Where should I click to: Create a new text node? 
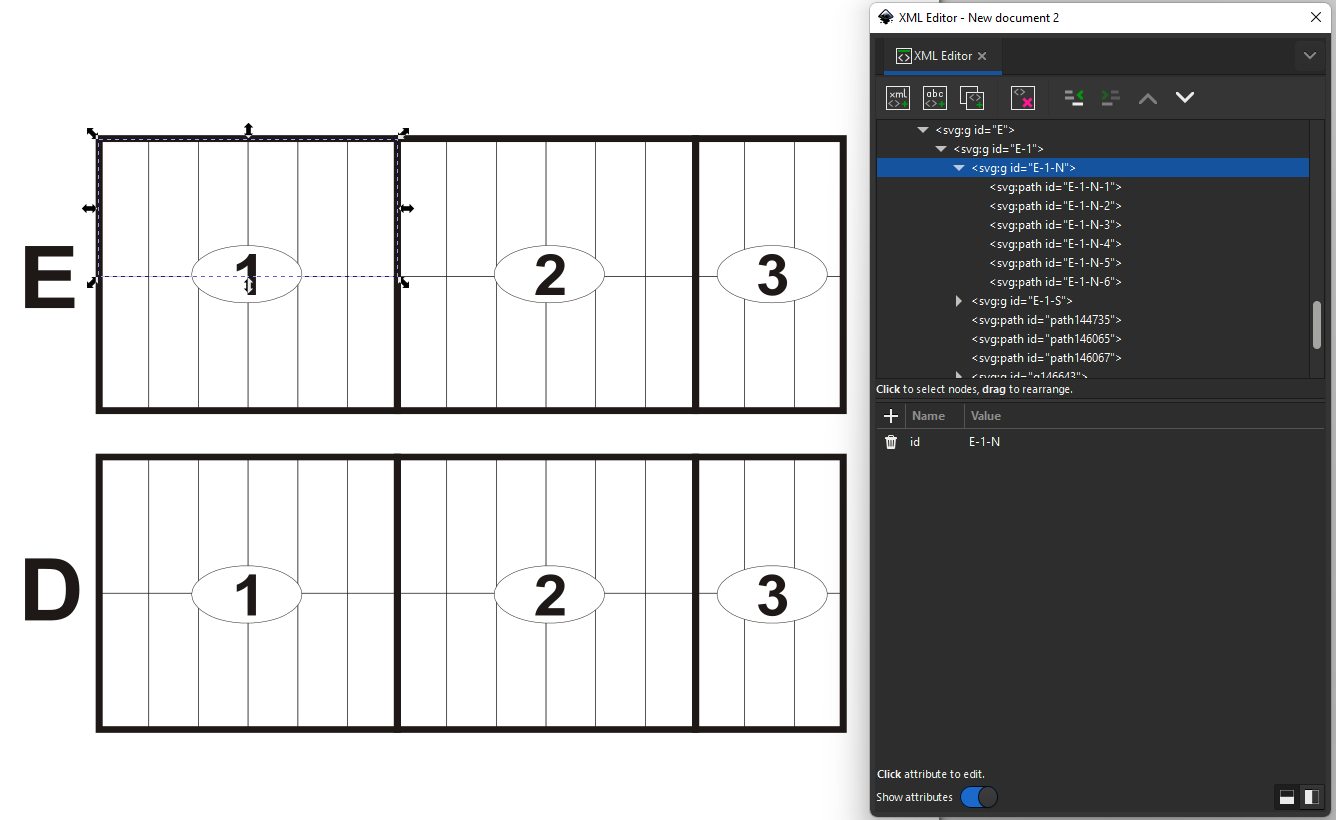[x=934, y=97]
